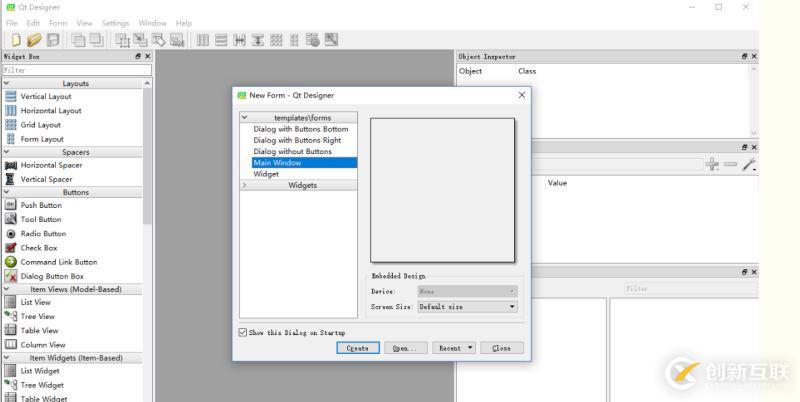This screenshot has height=402, width=800.
Task: Click the Adjust Size toolbar icon
Action: [x=331, y=39]
